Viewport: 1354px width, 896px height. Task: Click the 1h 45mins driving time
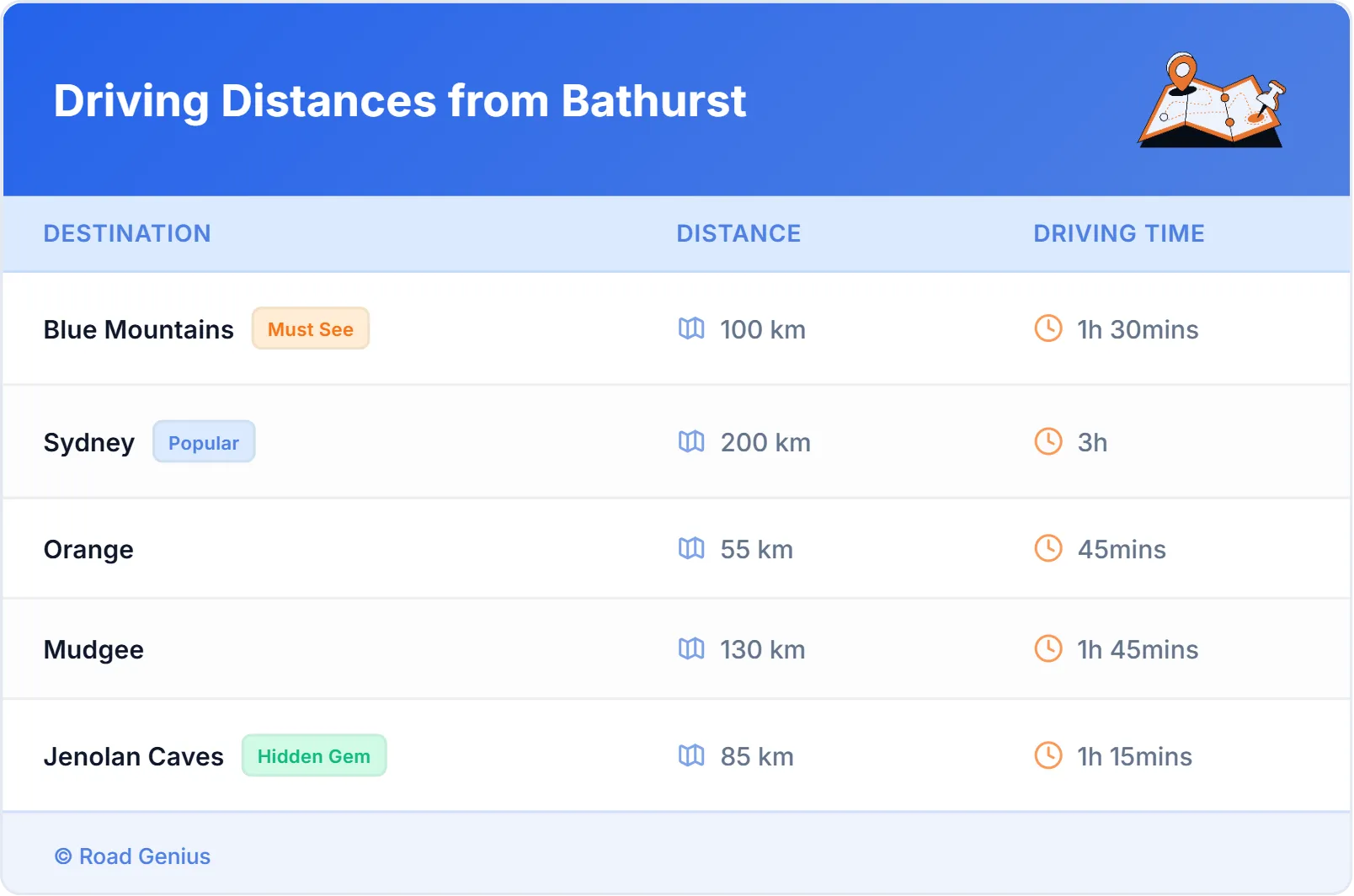(1138, 649)
